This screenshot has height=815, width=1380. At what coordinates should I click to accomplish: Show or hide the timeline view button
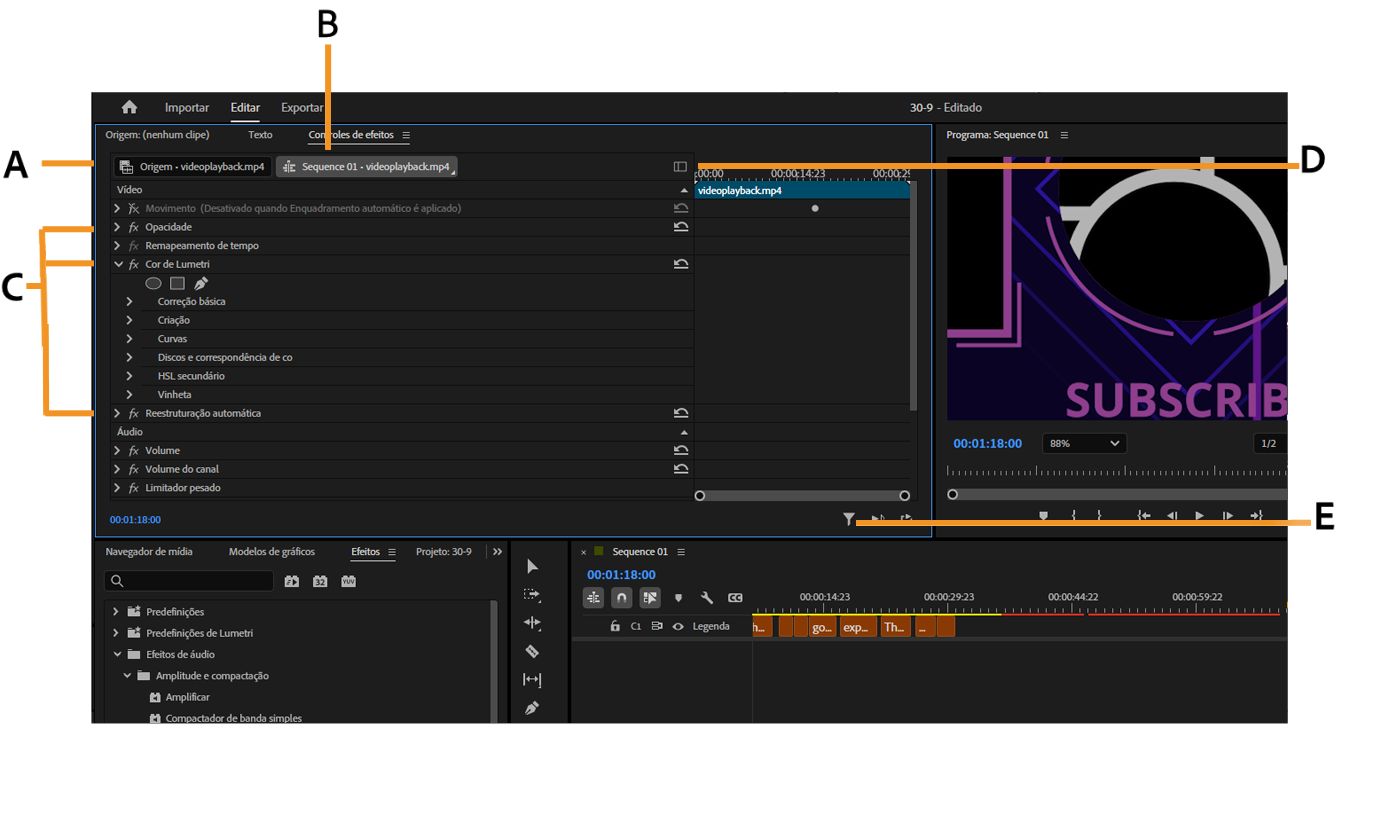pos(680,167)
